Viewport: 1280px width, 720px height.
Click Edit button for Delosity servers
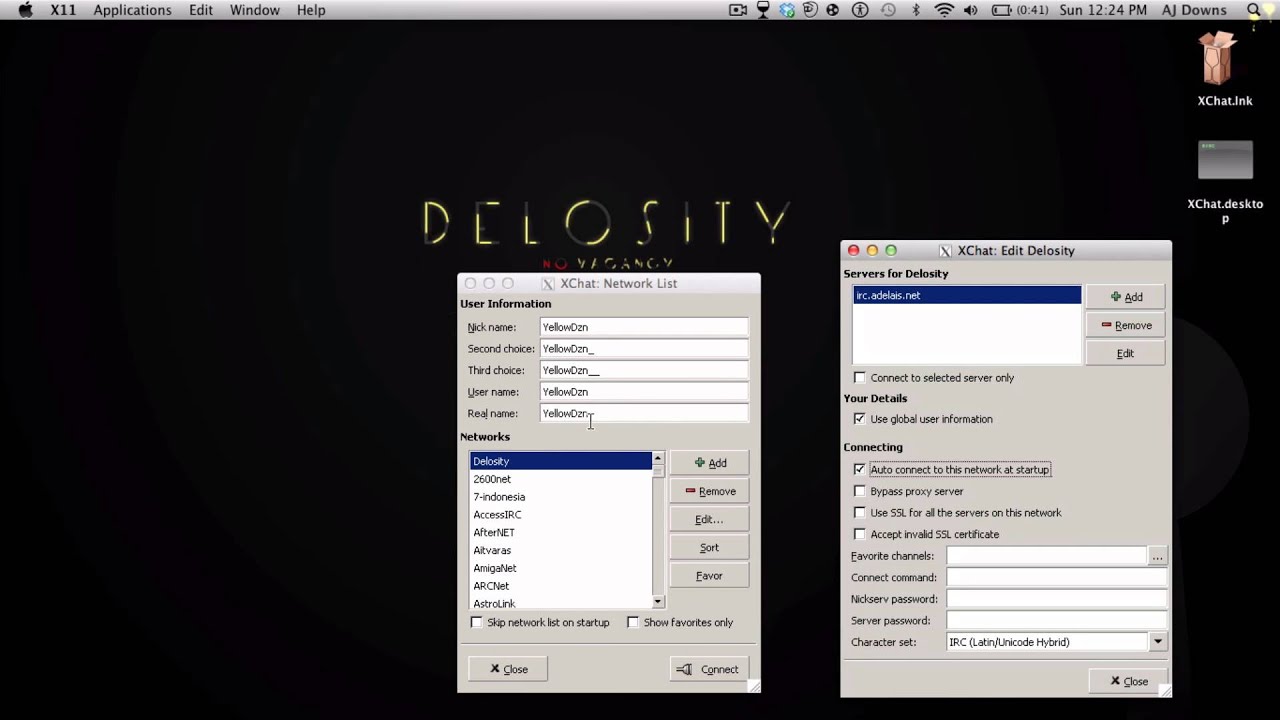click(1125, 353)
